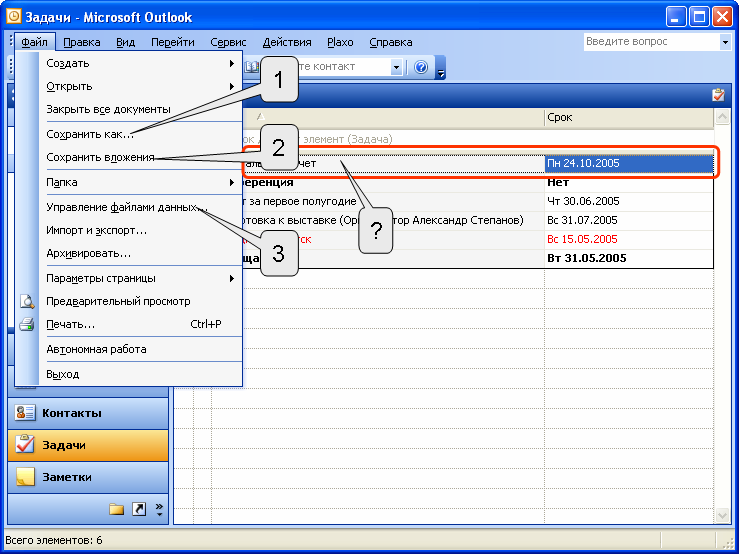Open the toolbar options arrow

coord(441,67)
